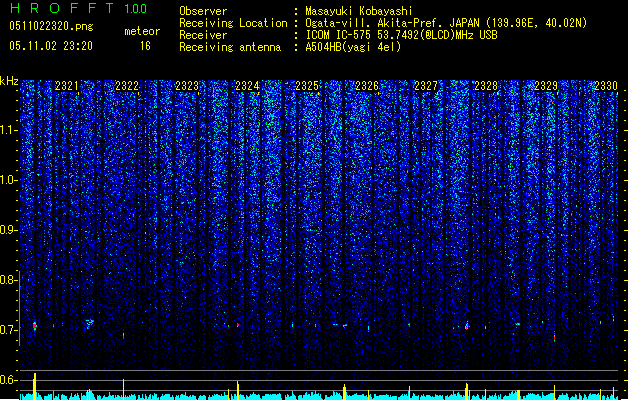Screen dimensions: 629x400
Task: Click the 2321 time marker
Action: (x=67, y=86)
